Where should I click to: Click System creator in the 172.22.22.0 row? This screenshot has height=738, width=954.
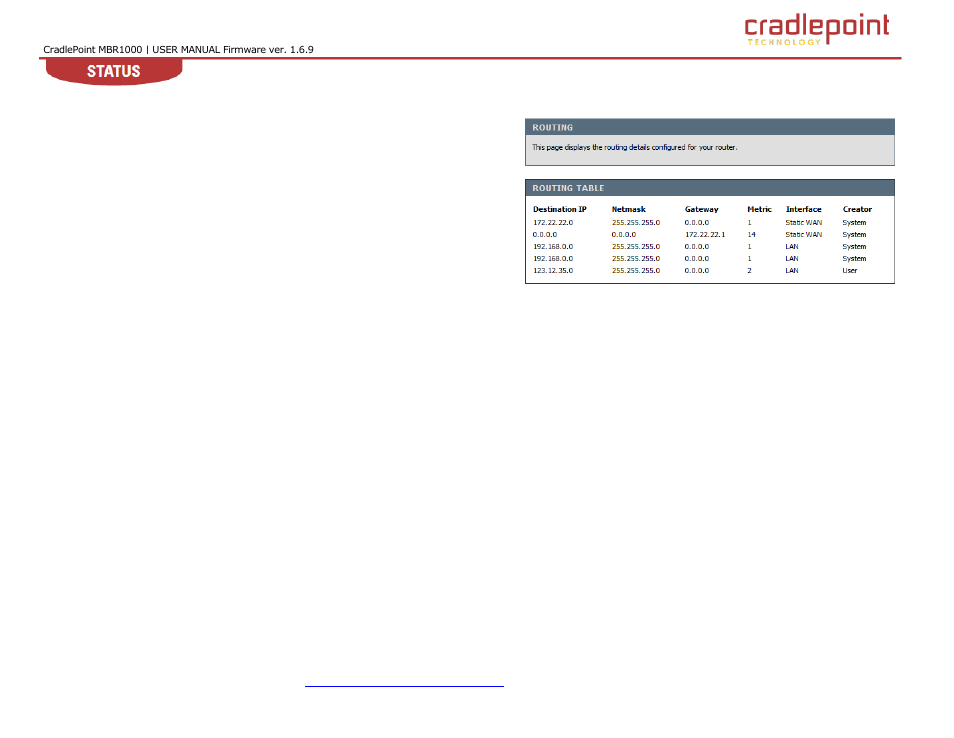854,223
